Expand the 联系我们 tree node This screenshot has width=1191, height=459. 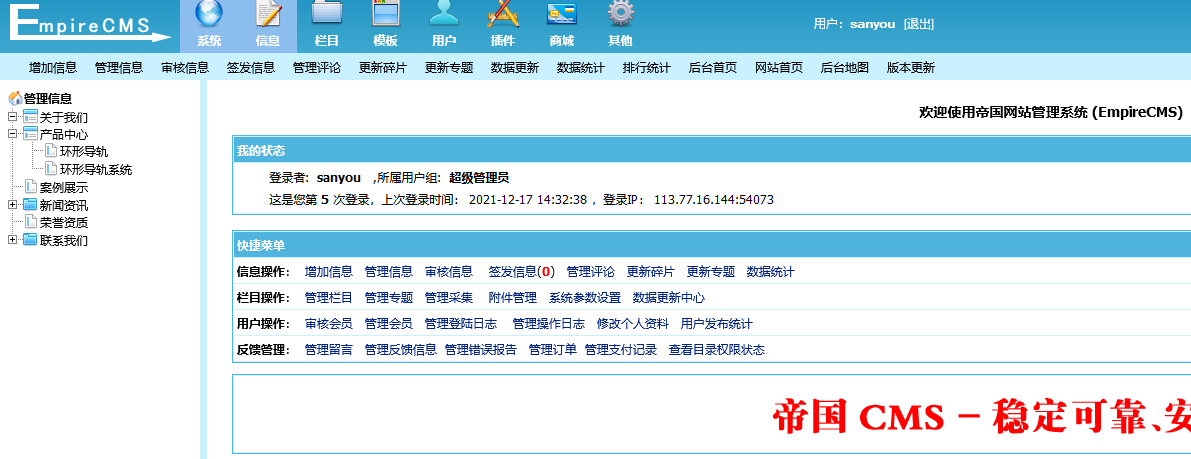pyautogui.click(x=13, y=240)
